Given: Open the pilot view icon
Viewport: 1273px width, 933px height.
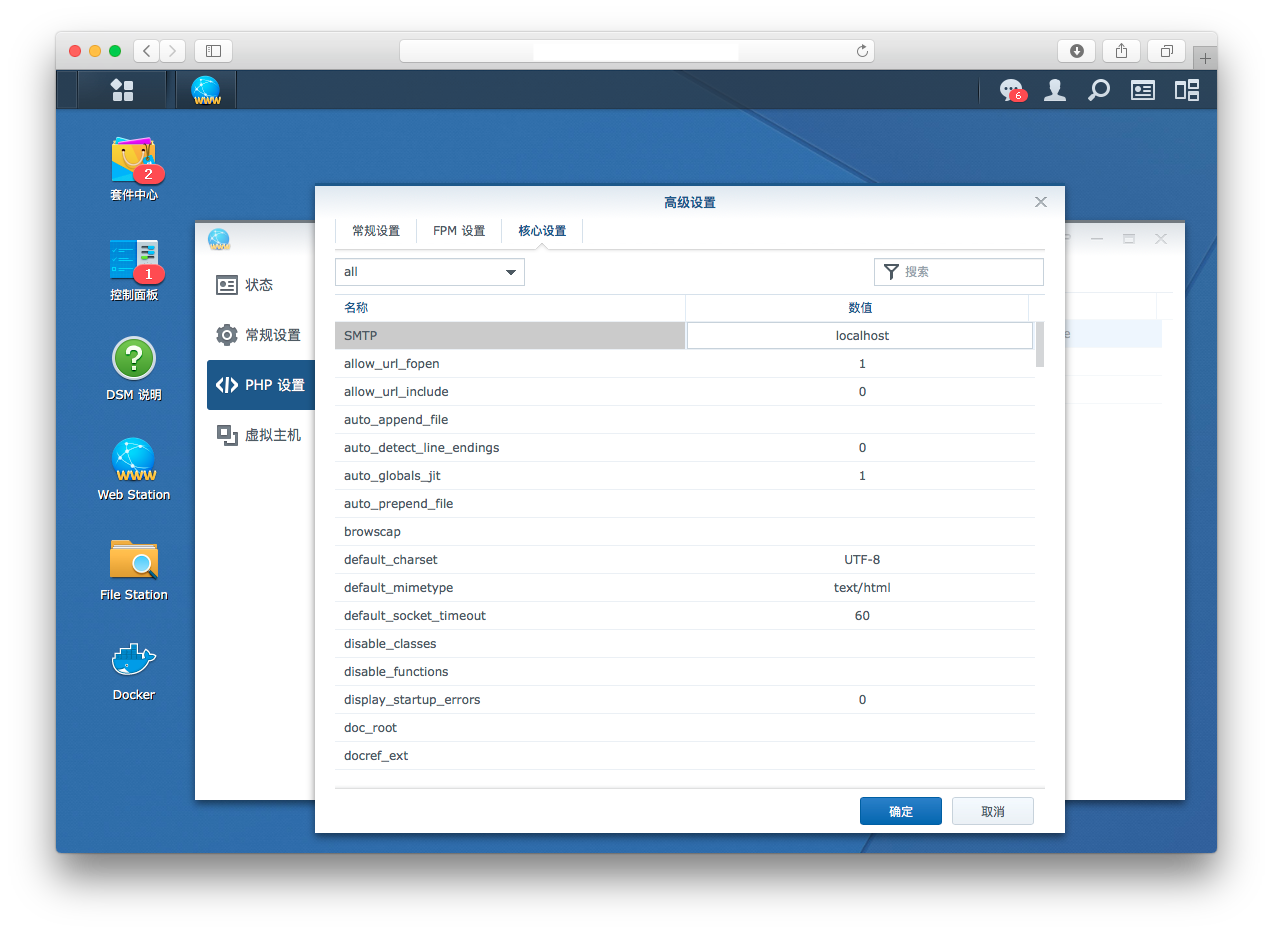Looking at the screenshot, I should pos(1187,90).
